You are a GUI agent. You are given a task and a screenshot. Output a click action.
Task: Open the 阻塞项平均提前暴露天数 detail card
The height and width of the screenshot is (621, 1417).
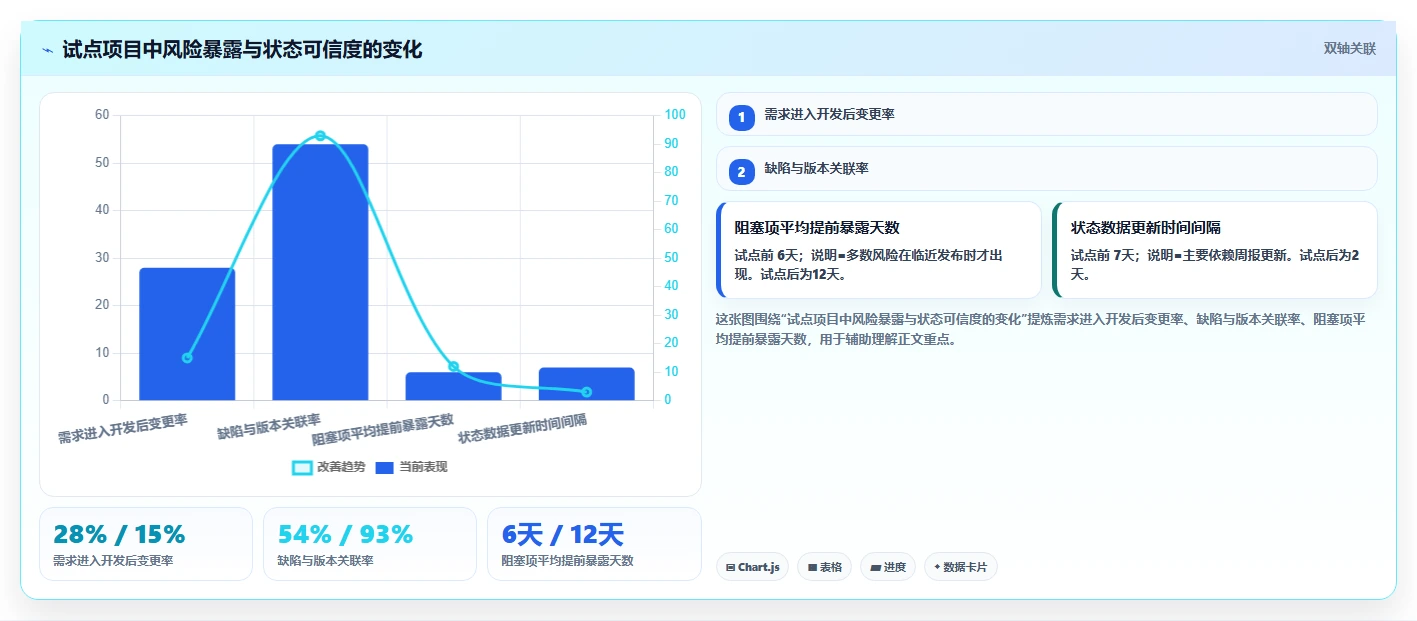(879, 250)
